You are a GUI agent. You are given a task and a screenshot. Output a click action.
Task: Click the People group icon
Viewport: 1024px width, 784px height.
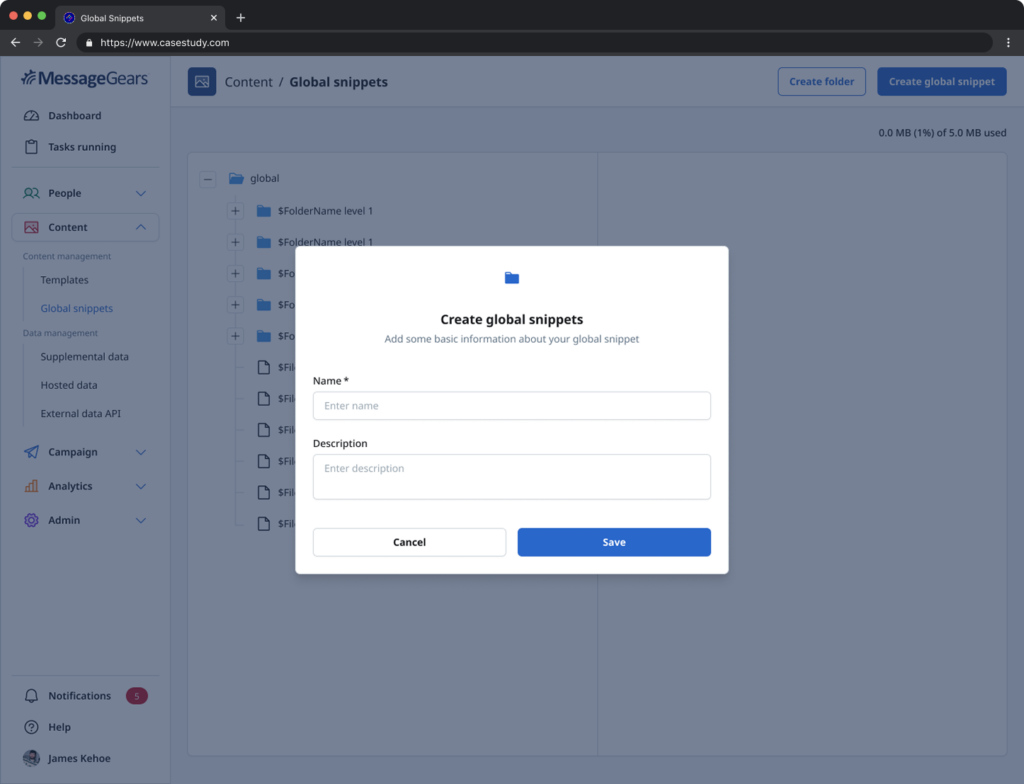coord(31,193)
